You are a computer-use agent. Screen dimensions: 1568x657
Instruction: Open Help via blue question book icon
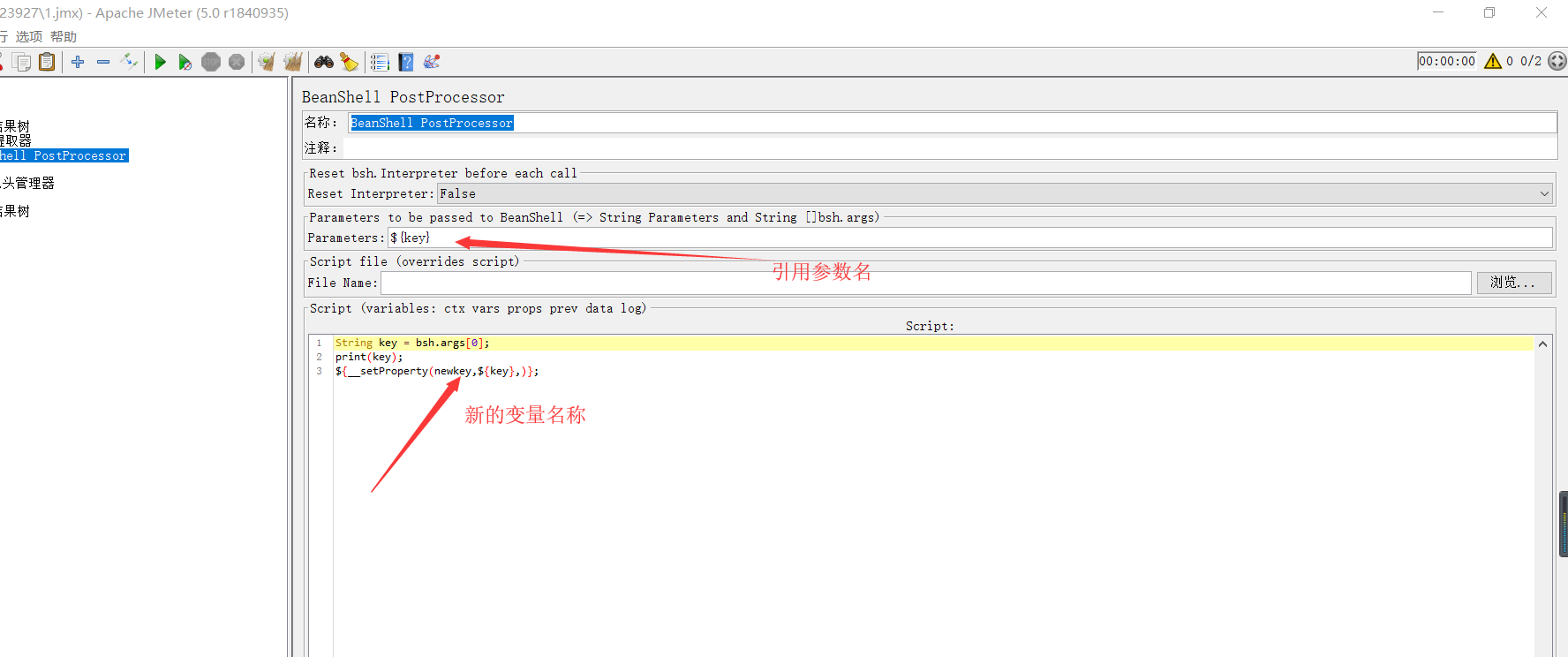coord(406,62)
